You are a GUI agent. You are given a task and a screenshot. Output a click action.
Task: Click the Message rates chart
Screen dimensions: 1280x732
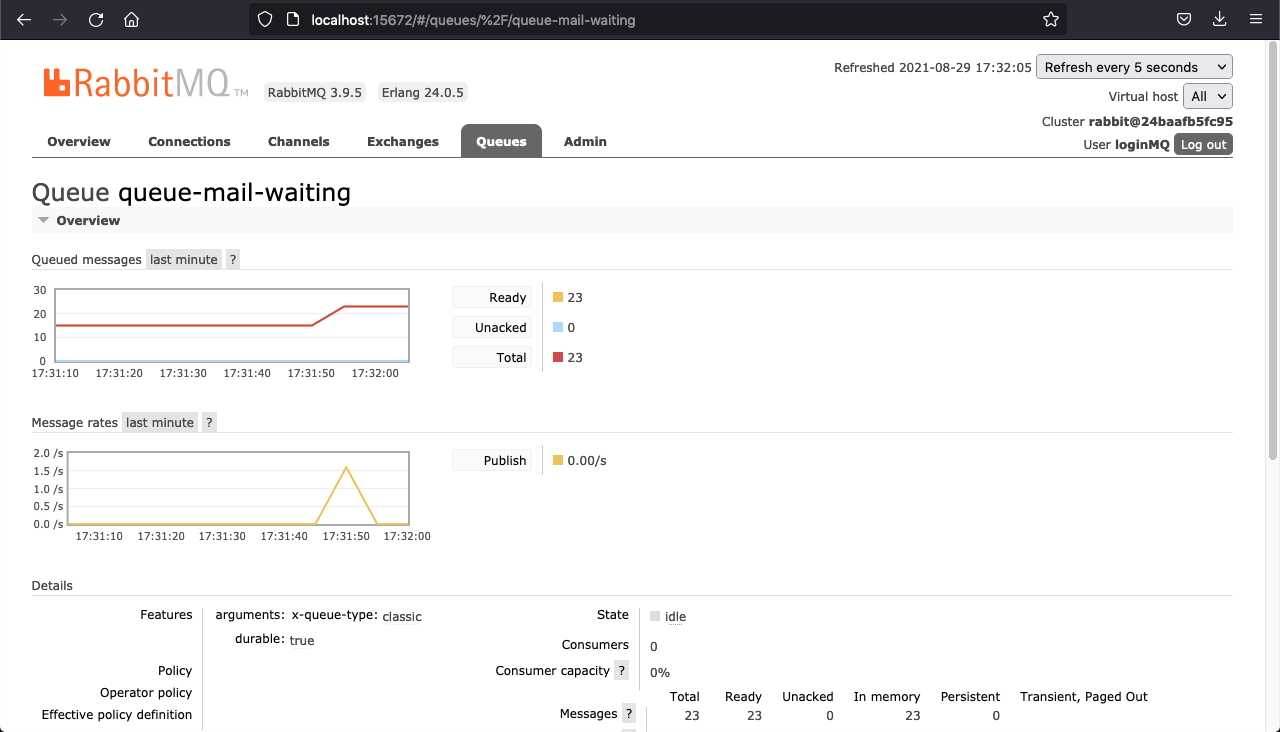[239, 489]
